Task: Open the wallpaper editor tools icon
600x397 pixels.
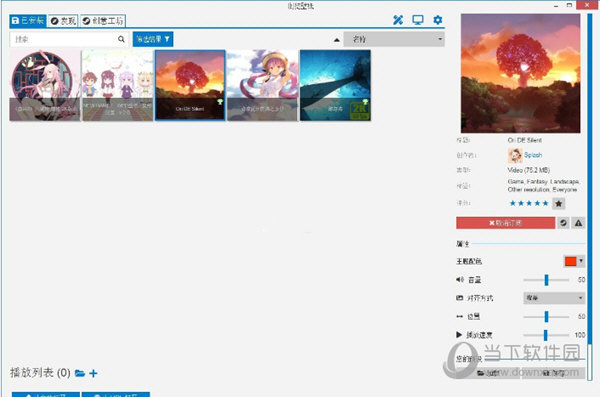Action: point(398,20)
